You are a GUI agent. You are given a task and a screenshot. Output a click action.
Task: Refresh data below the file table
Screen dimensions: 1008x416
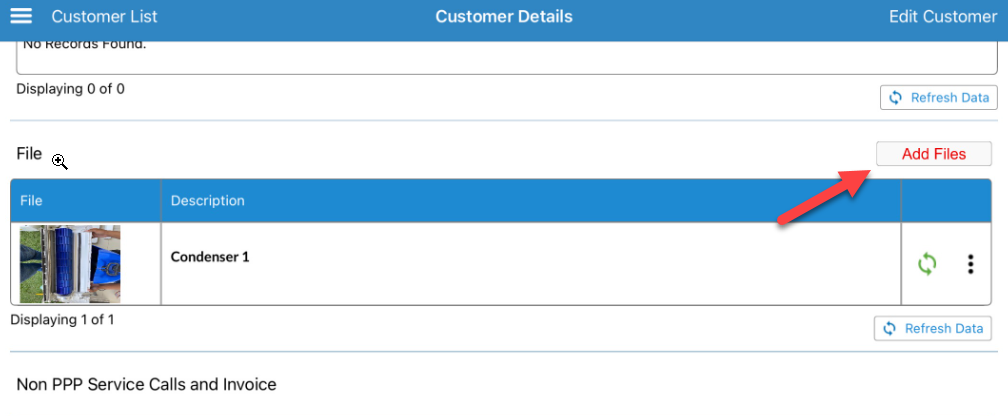(x=932, y=329)
